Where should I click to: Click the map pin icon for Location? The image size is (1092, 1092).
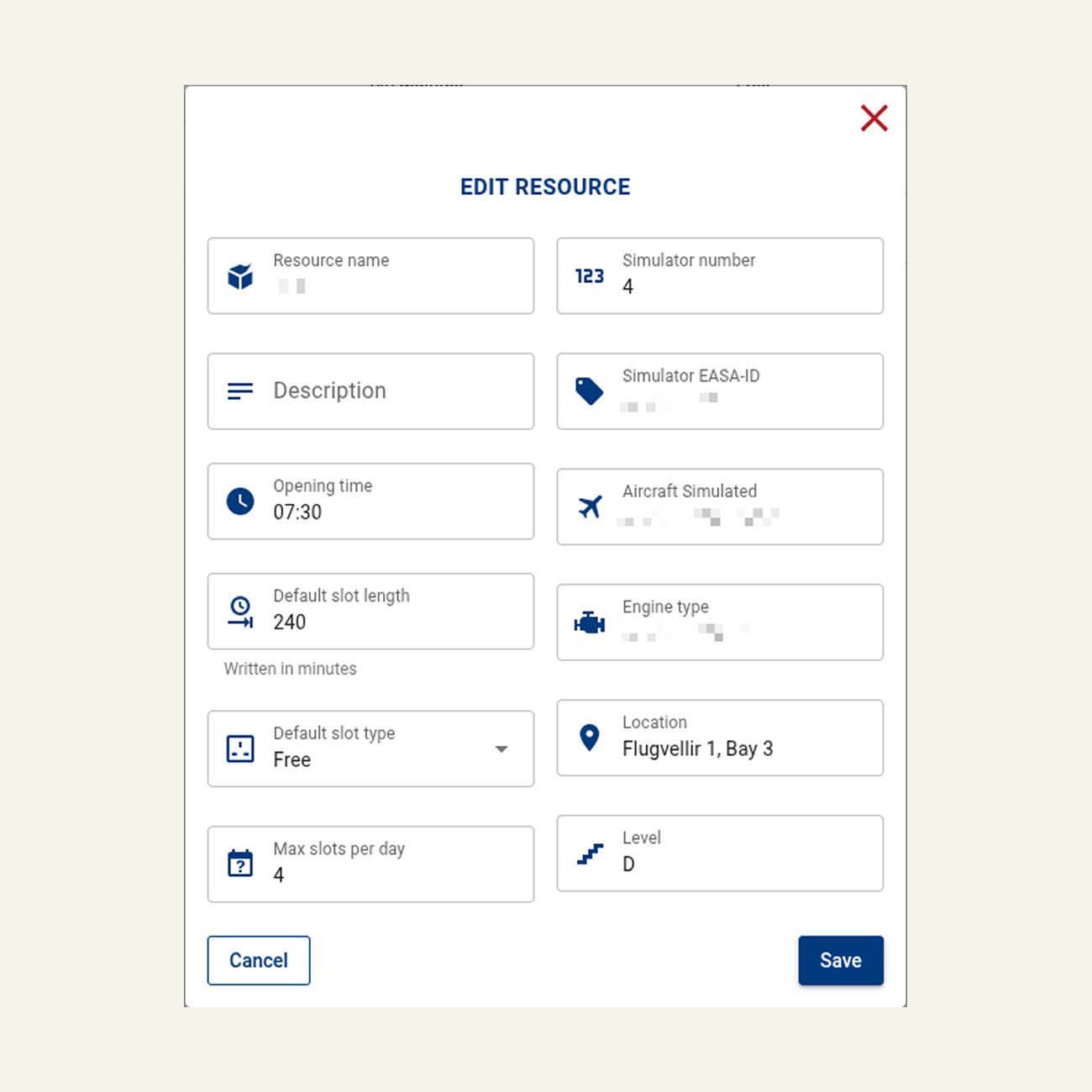point(590,738)
